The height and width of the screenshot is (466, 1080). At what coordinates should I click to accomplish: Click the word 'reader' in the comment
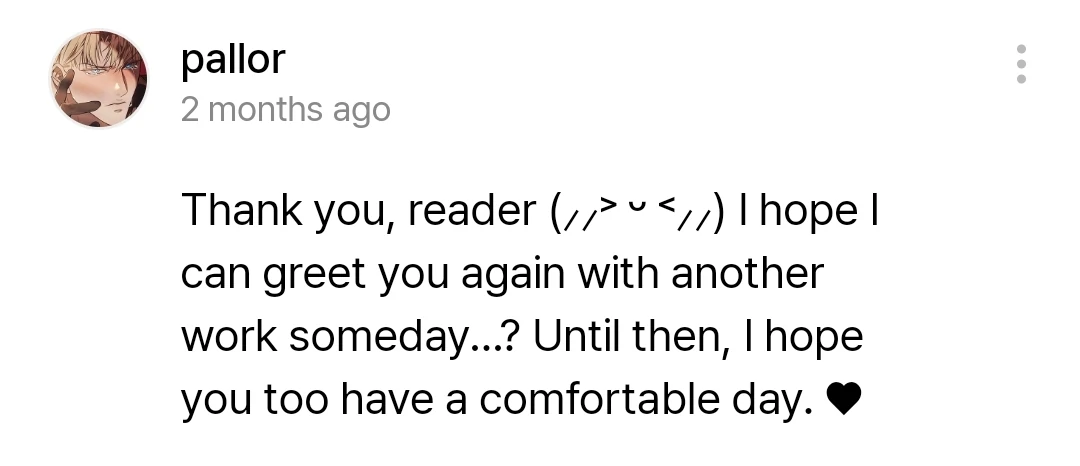472,211
